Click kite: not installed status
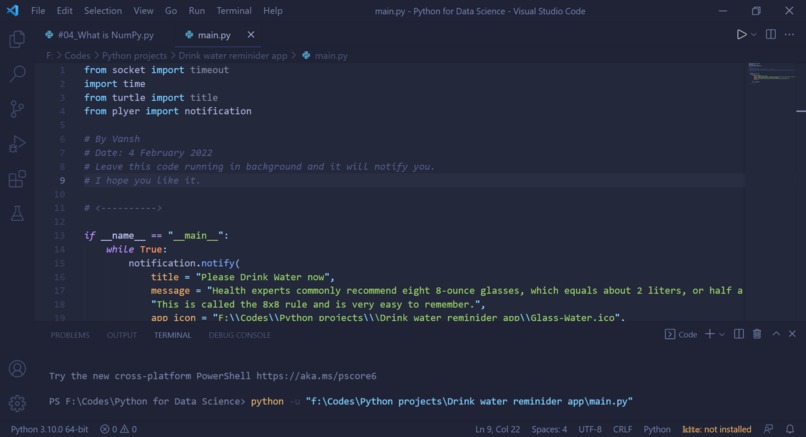 point(717,429)
